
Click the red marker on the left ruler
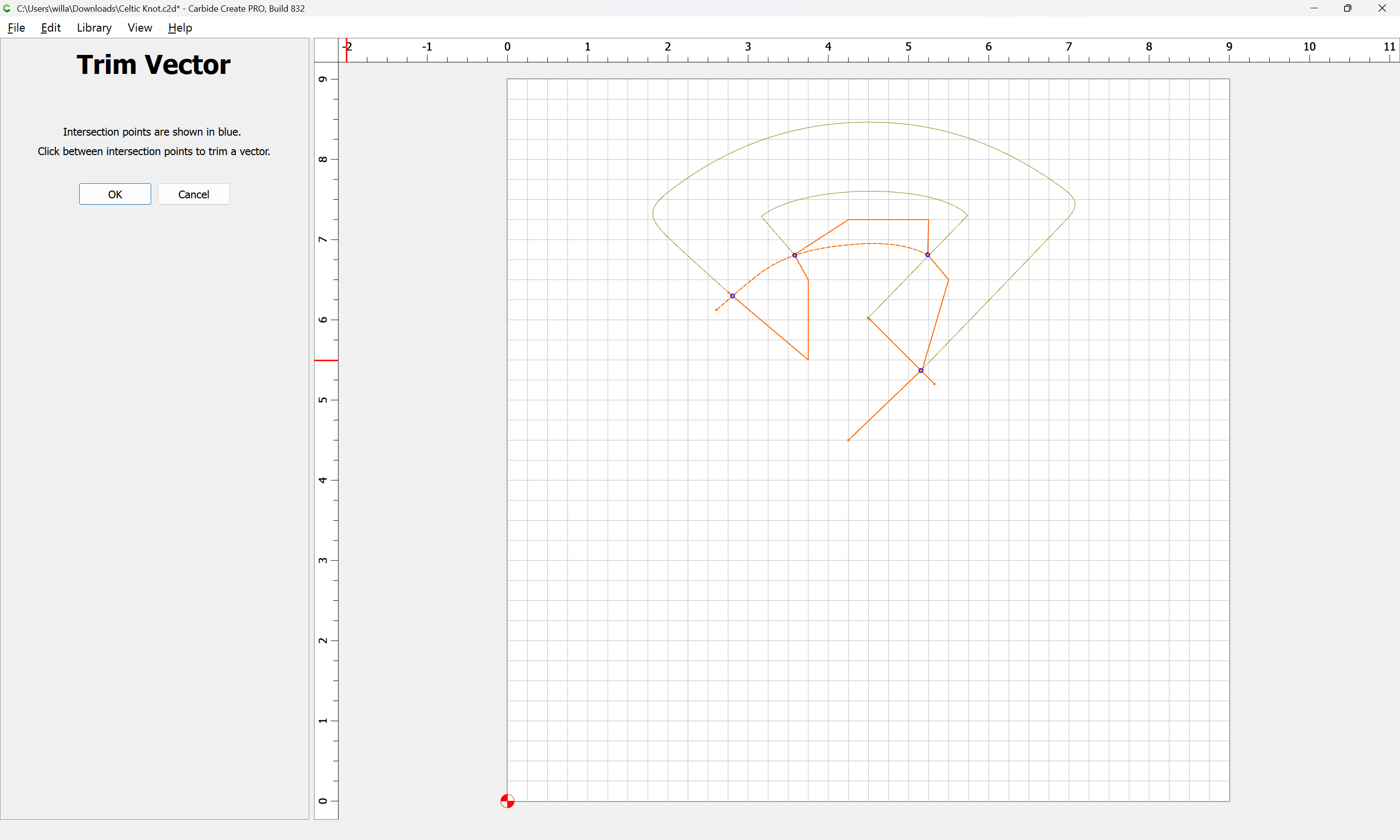[x=326, y=360]
